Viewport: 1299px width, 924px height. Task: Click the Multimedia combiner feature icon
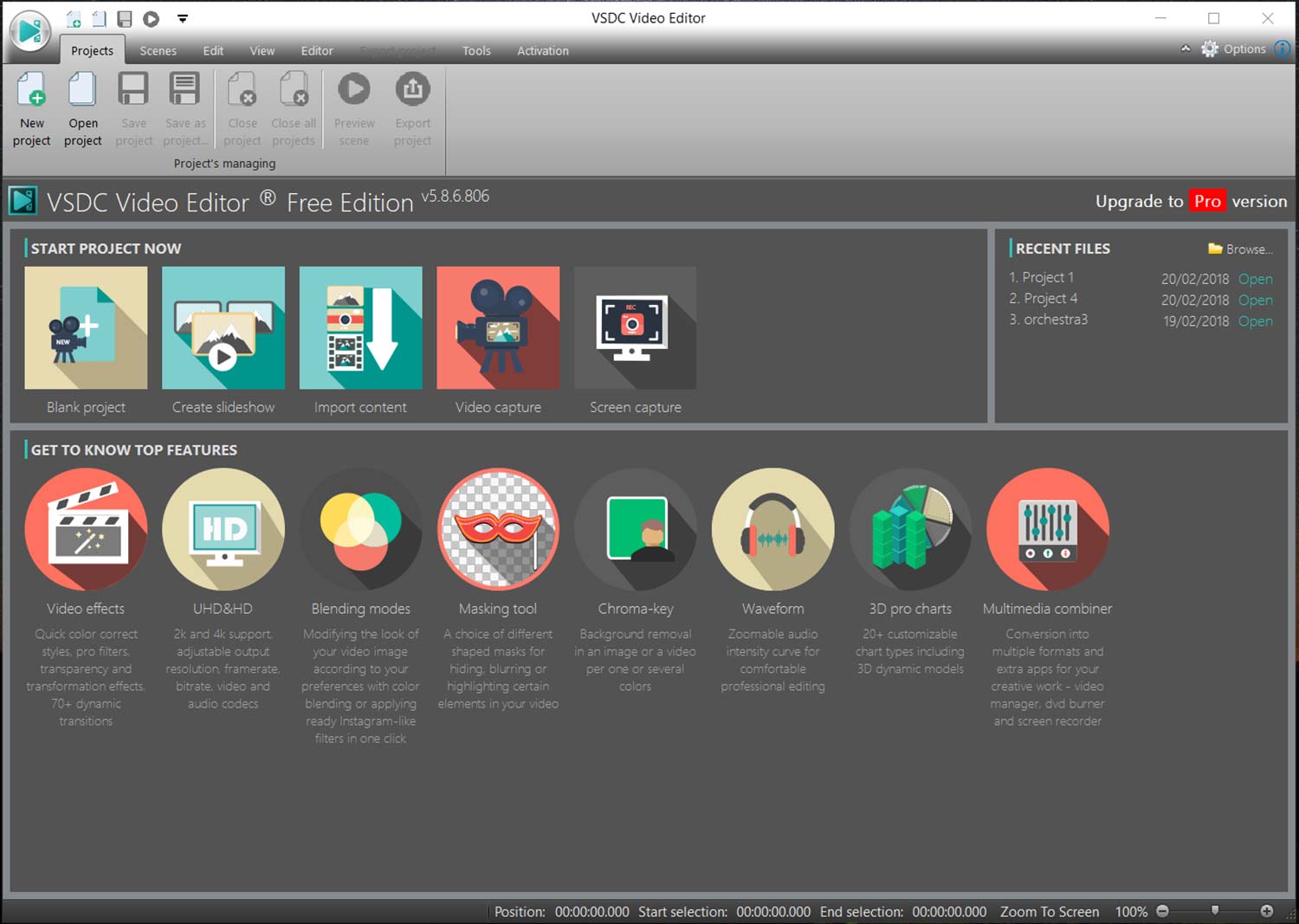(x=1047, y=529)
